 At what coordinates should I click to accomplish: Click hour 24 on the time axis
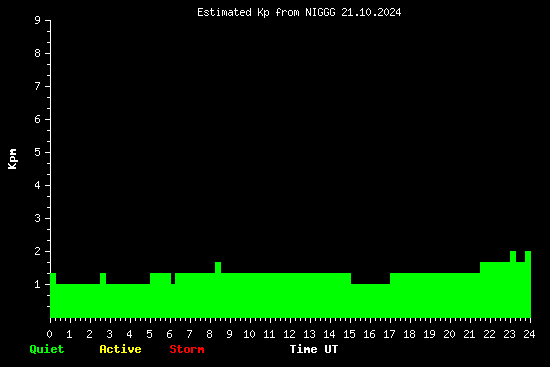[x=529, y=334]
